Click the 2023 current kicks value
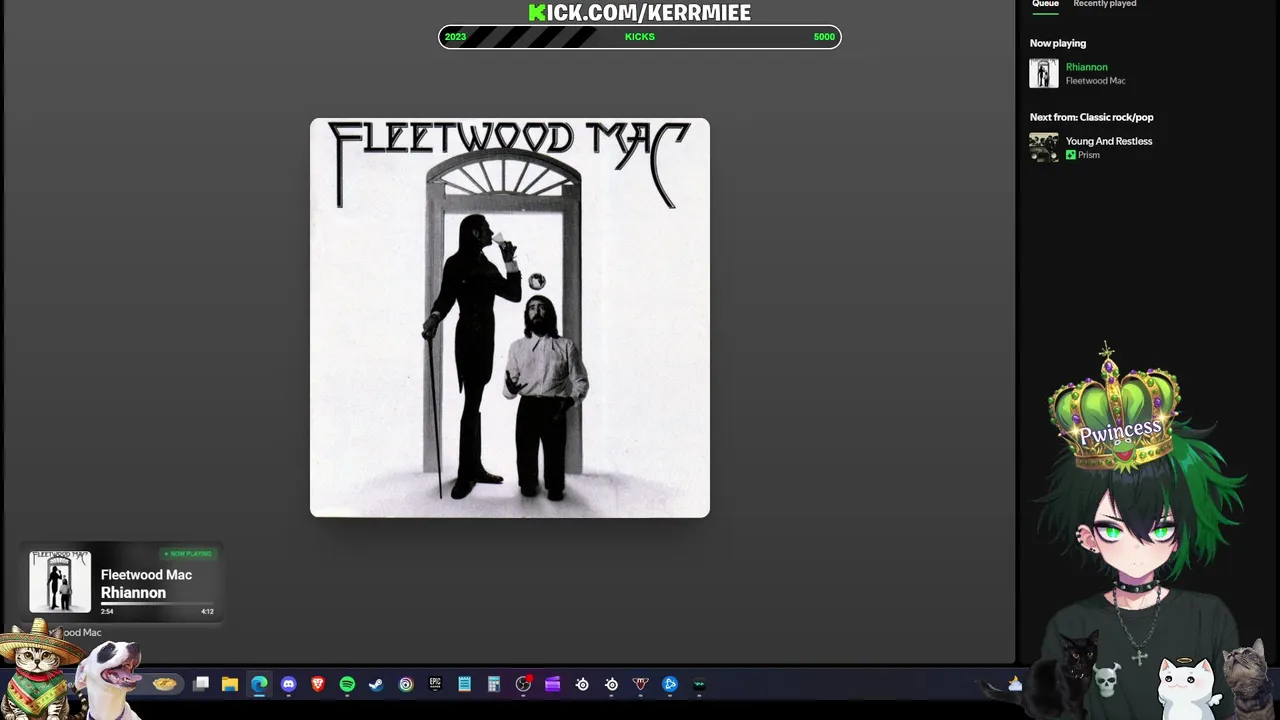 tap(455, 37)
